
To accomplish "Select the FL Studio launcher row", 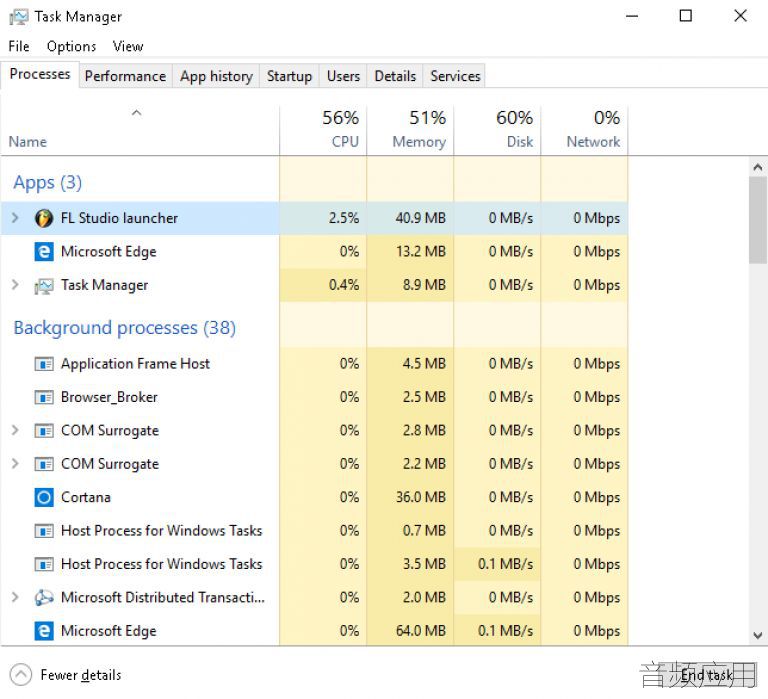I will click(x=314, y=218).
